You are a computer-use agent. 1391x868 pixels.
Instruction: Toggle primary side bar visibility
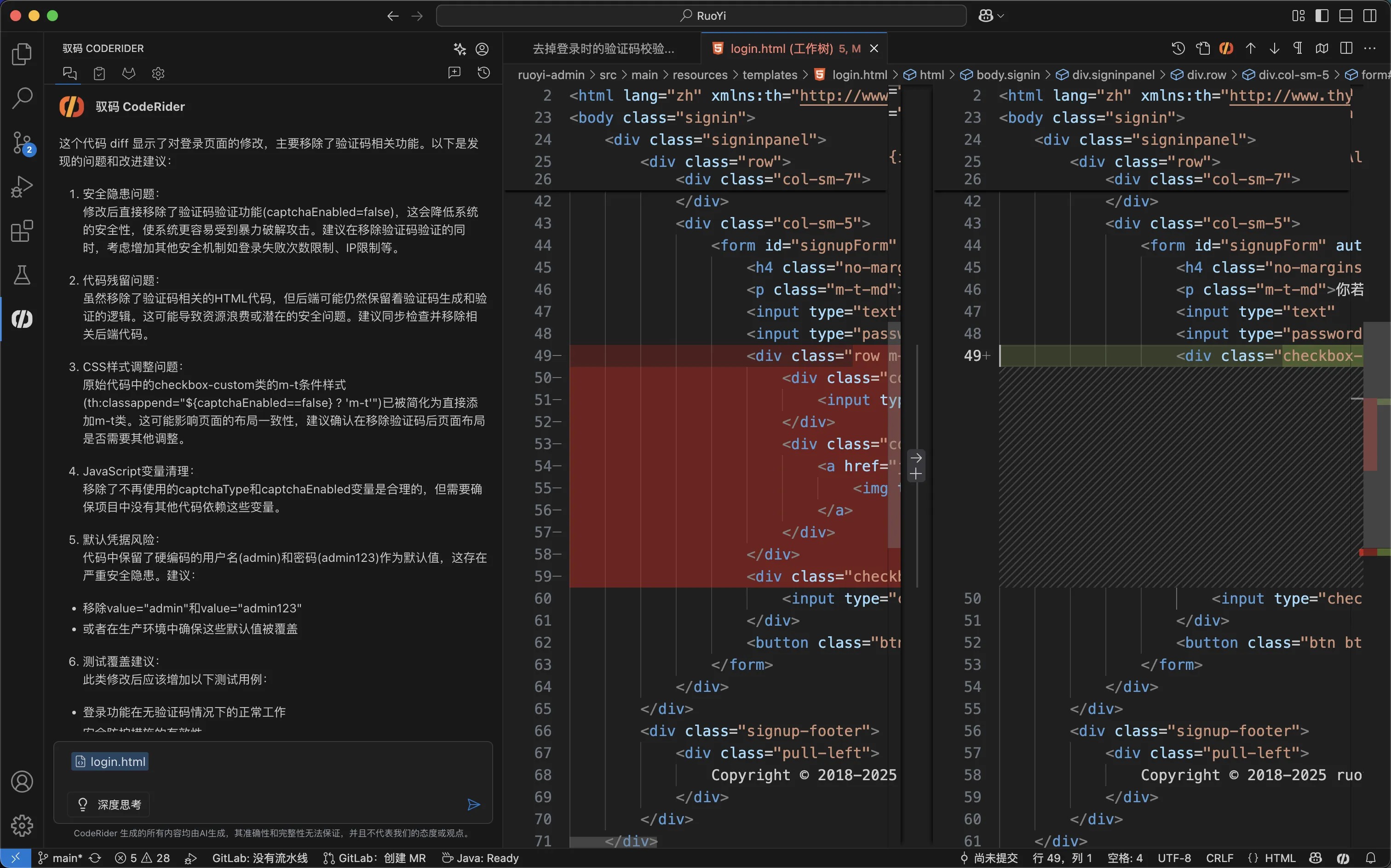(x=1322, y=16)
